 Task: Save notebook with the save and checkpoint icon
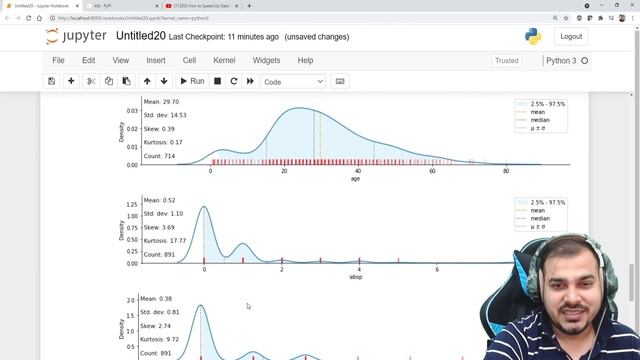click(51, 81)
